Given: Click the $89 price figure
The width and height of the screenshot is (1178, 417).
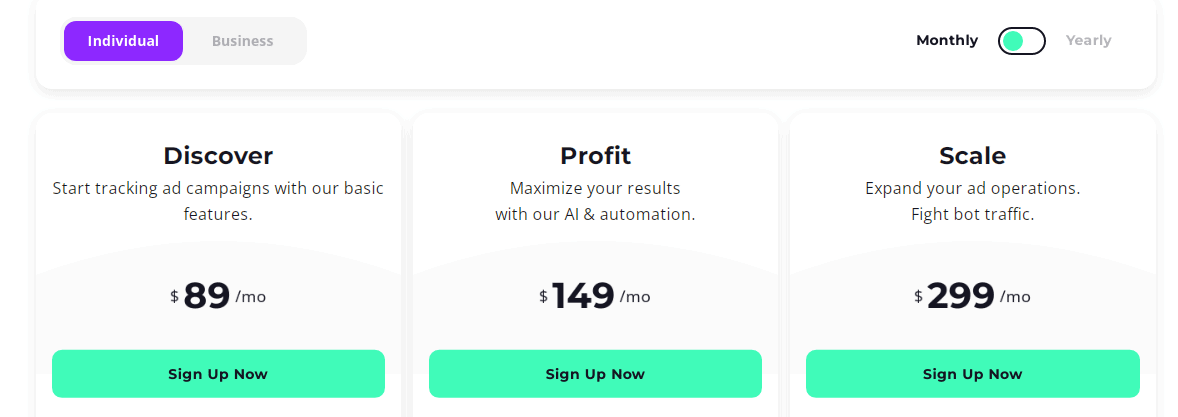Looking at the screenshot, I should (x=207, y=296).
